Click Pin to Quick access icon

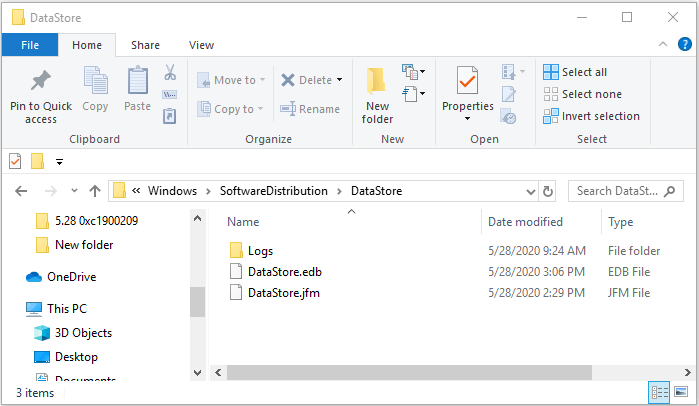41,81
